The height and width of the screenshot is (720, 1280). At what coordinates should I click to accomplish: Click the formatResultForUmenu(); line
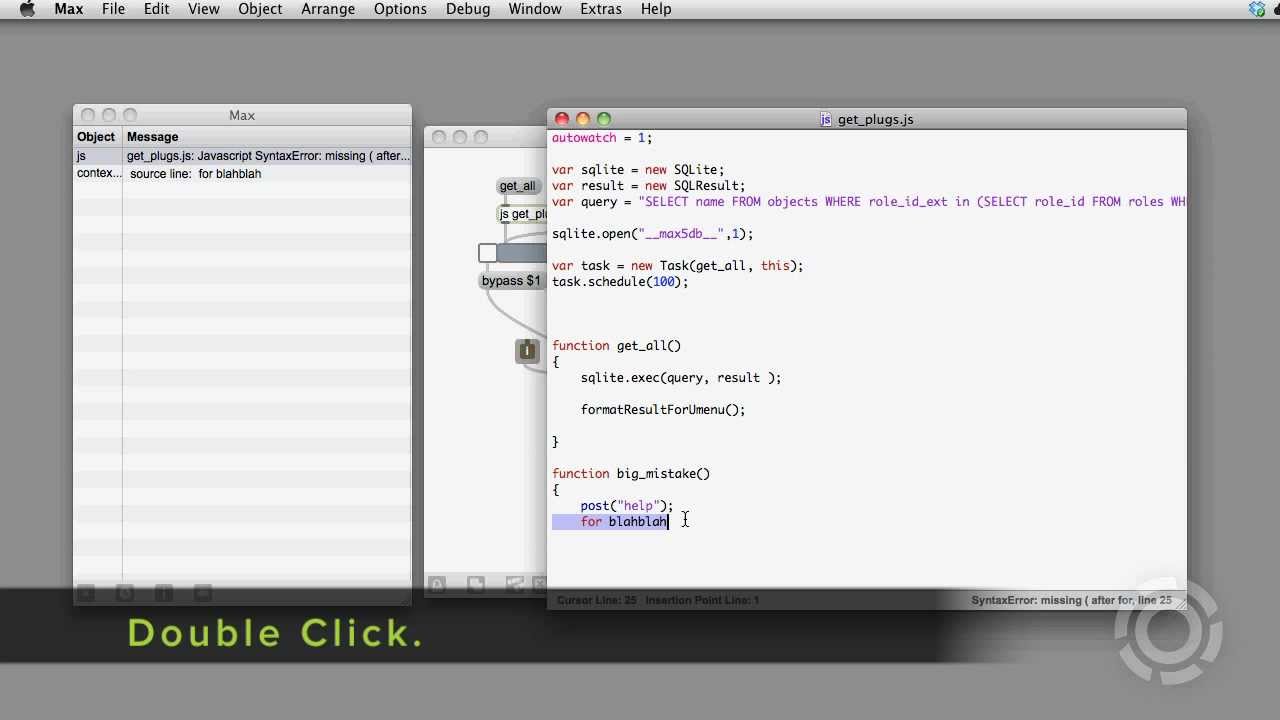663,410
